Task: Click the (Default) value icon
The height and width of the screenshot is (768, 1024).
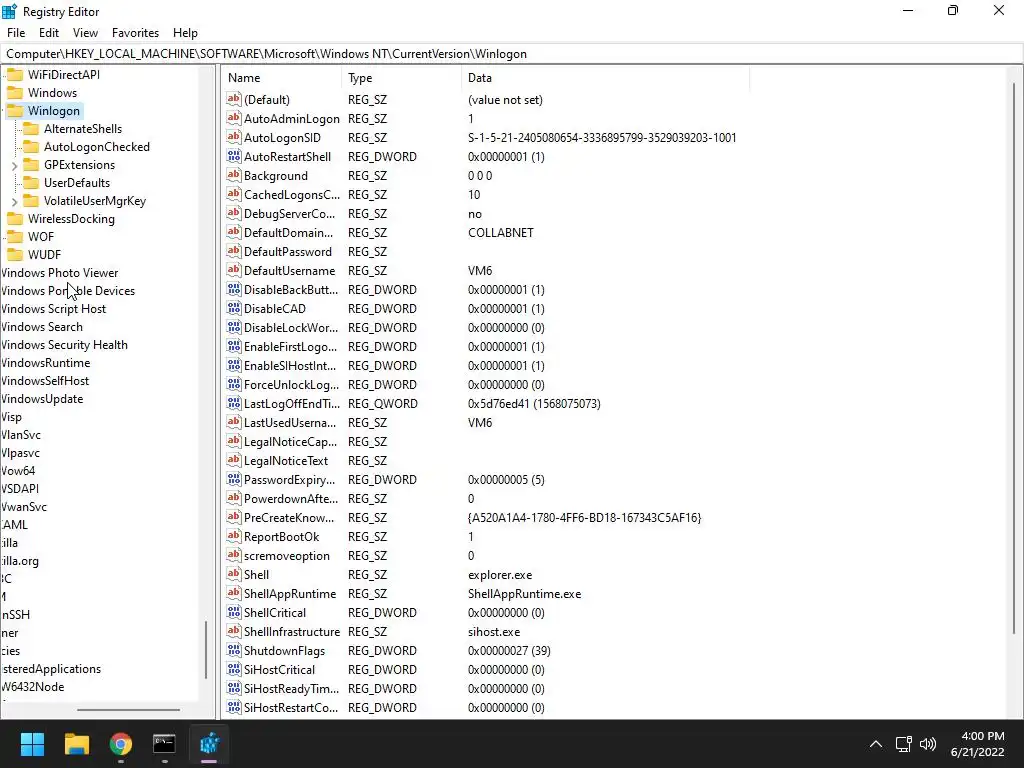Action: click(x=234, y=99)
